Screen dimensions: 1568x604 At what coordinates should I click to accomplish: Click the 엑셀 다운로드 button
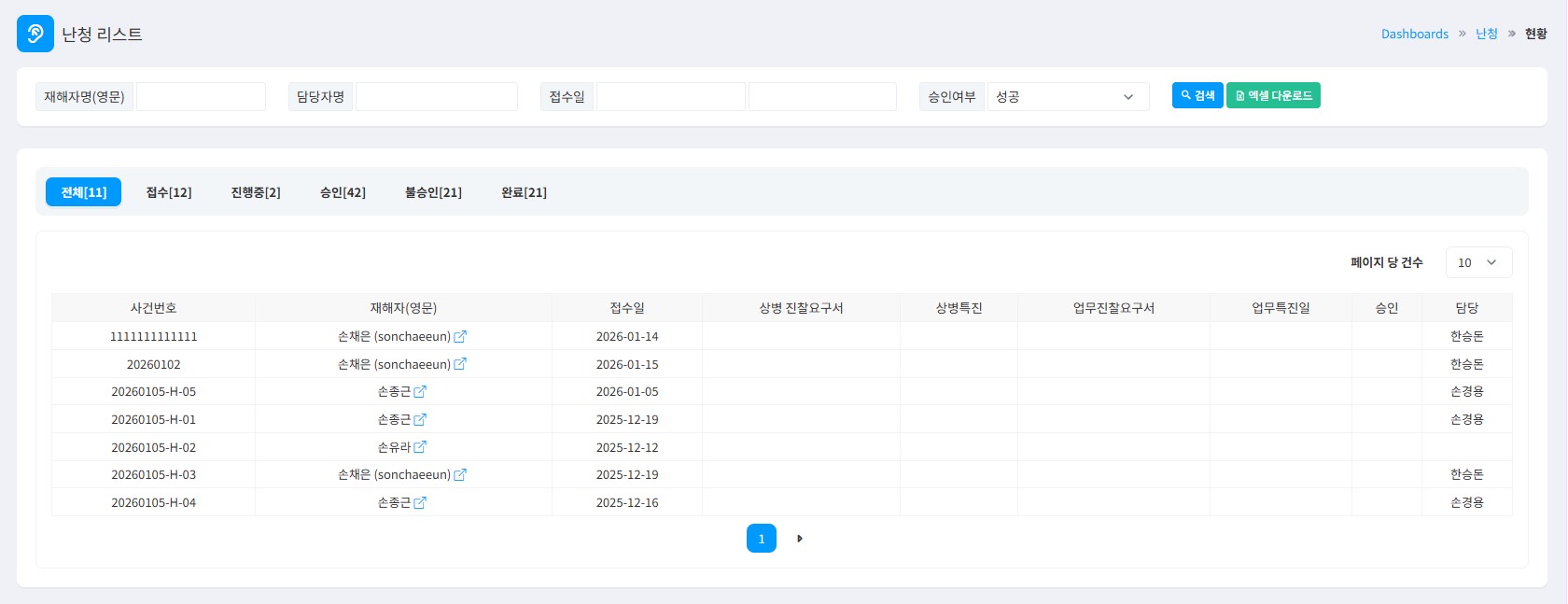1273,96
